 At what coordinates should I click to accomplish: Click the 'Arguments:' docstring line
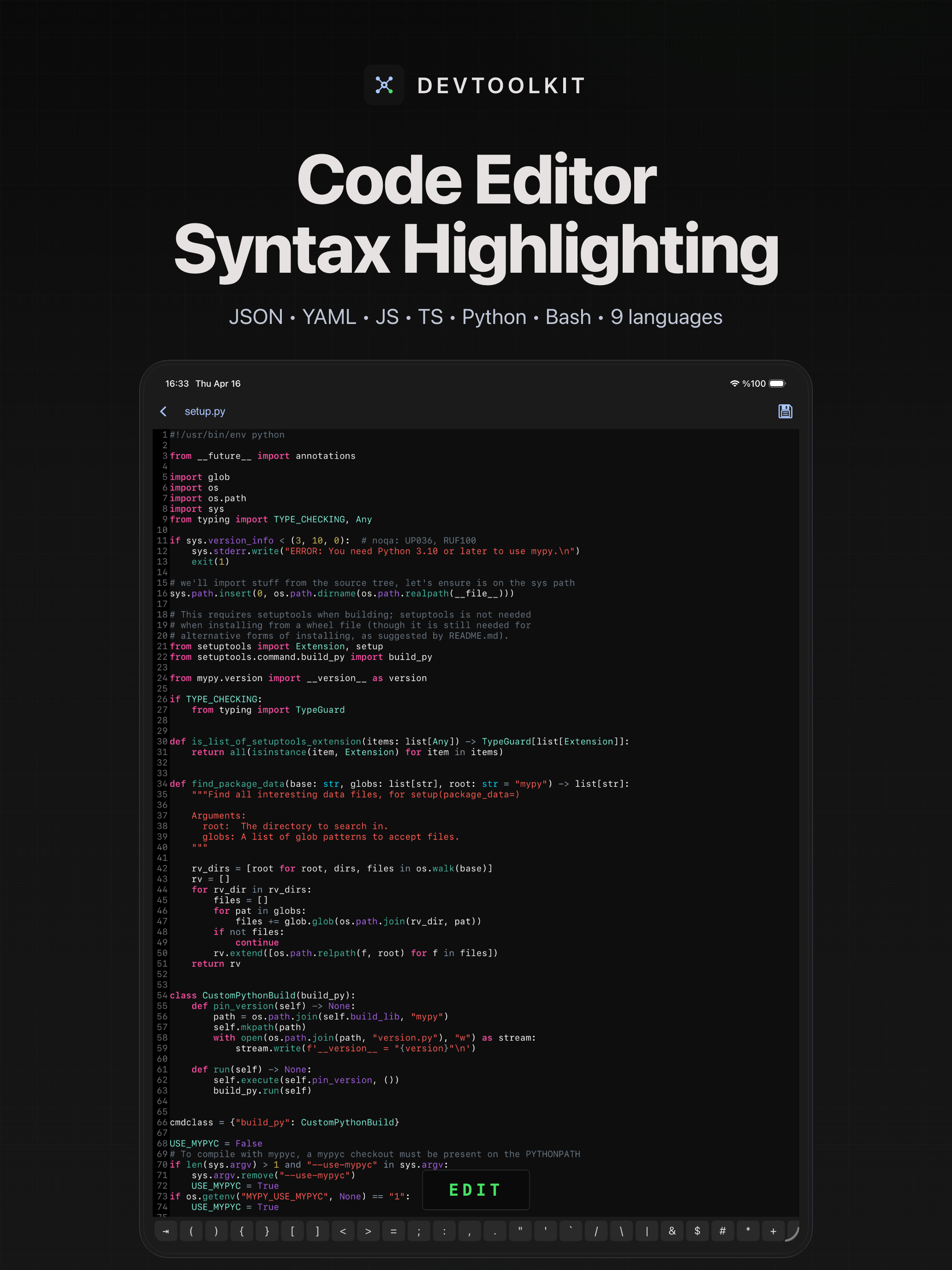pos(219,816)
